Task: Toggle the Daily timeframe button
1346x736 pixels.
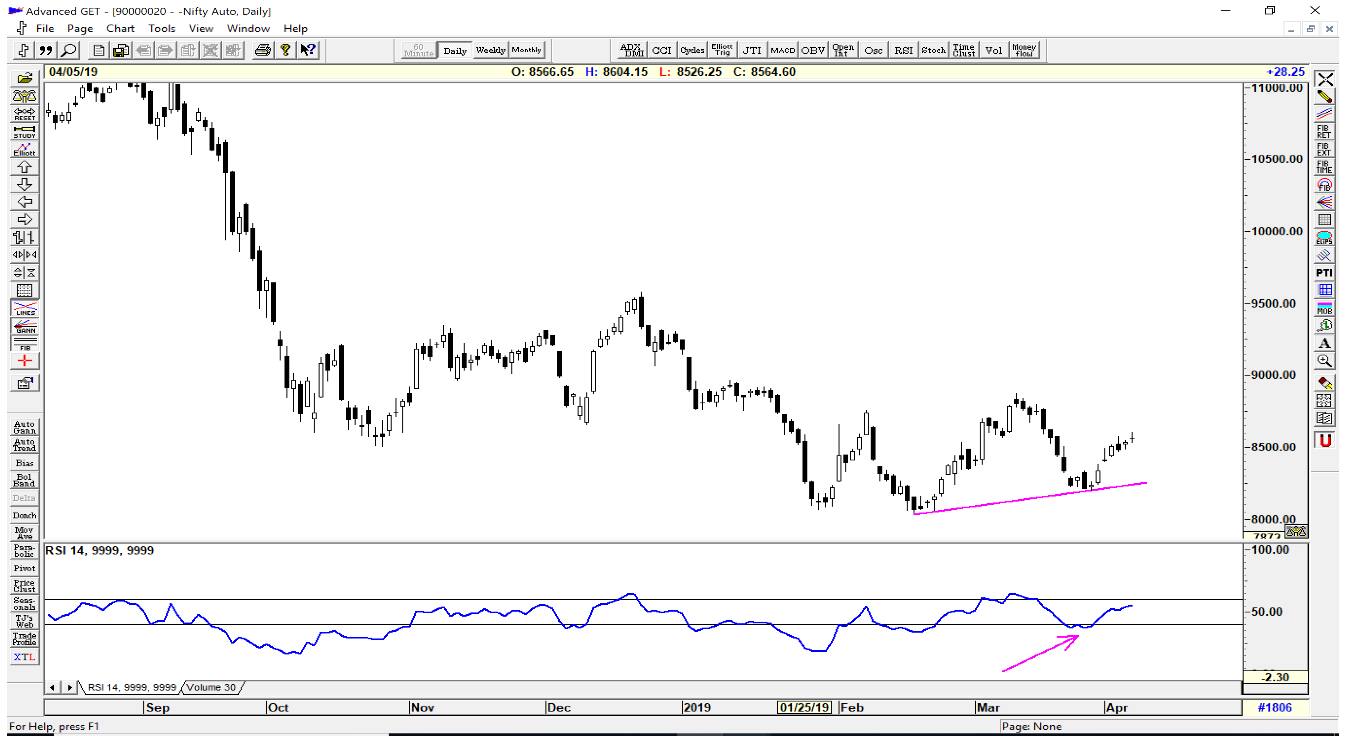Action: [x=455, y=50]
